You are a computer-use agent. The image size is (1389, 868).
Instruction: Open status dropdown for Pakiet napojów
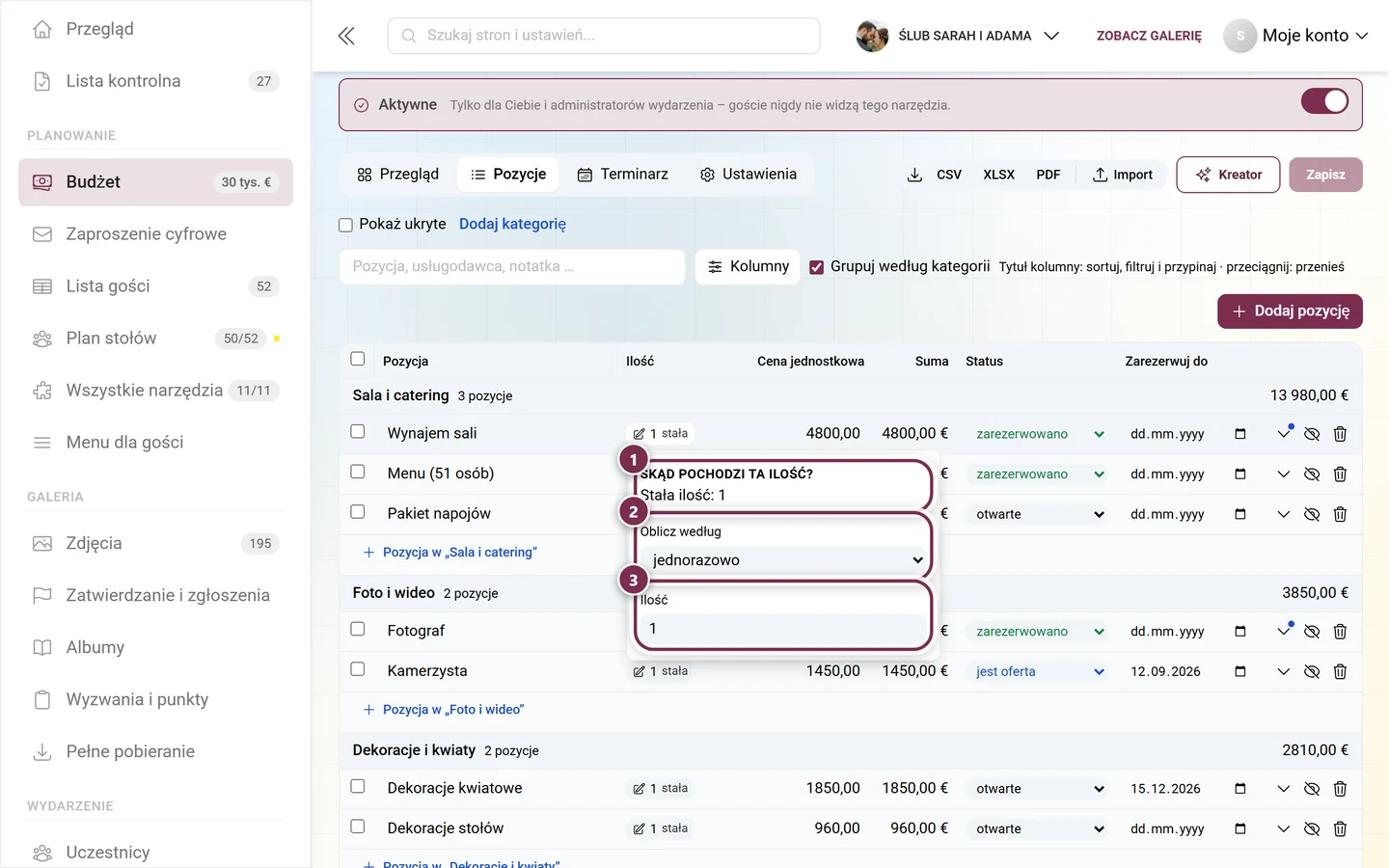1040,514
